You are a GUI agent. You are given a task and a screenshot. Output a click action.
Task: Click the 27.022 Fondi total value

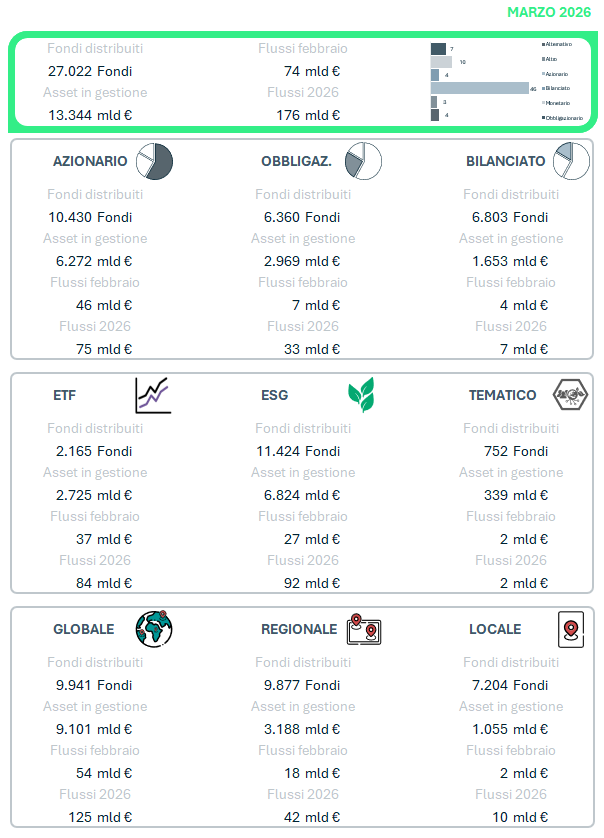90,71
